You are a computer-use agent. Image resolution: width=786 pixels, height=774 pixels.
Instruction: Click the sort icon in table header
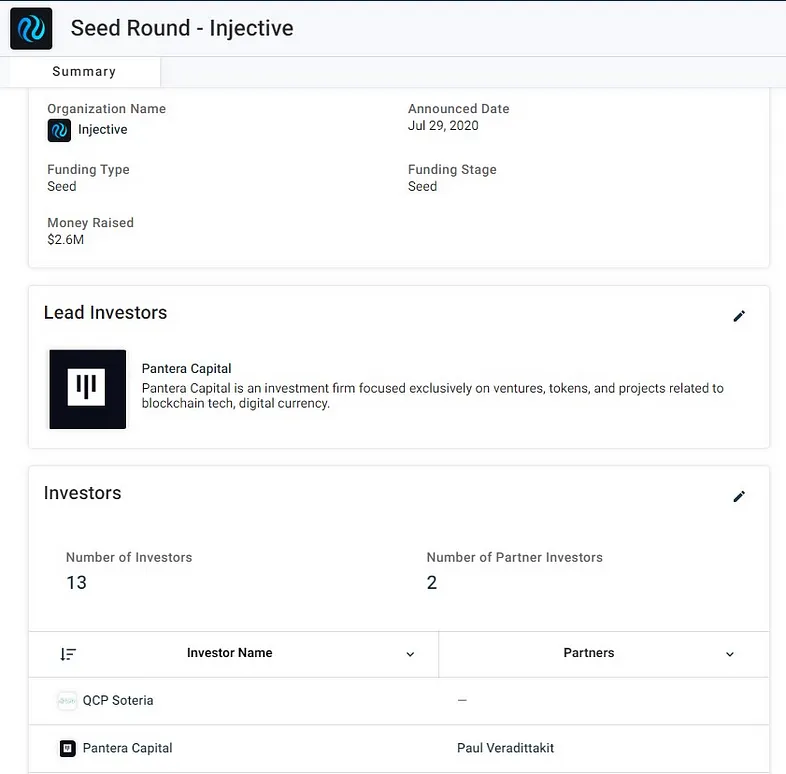click(x=68, y=654)
